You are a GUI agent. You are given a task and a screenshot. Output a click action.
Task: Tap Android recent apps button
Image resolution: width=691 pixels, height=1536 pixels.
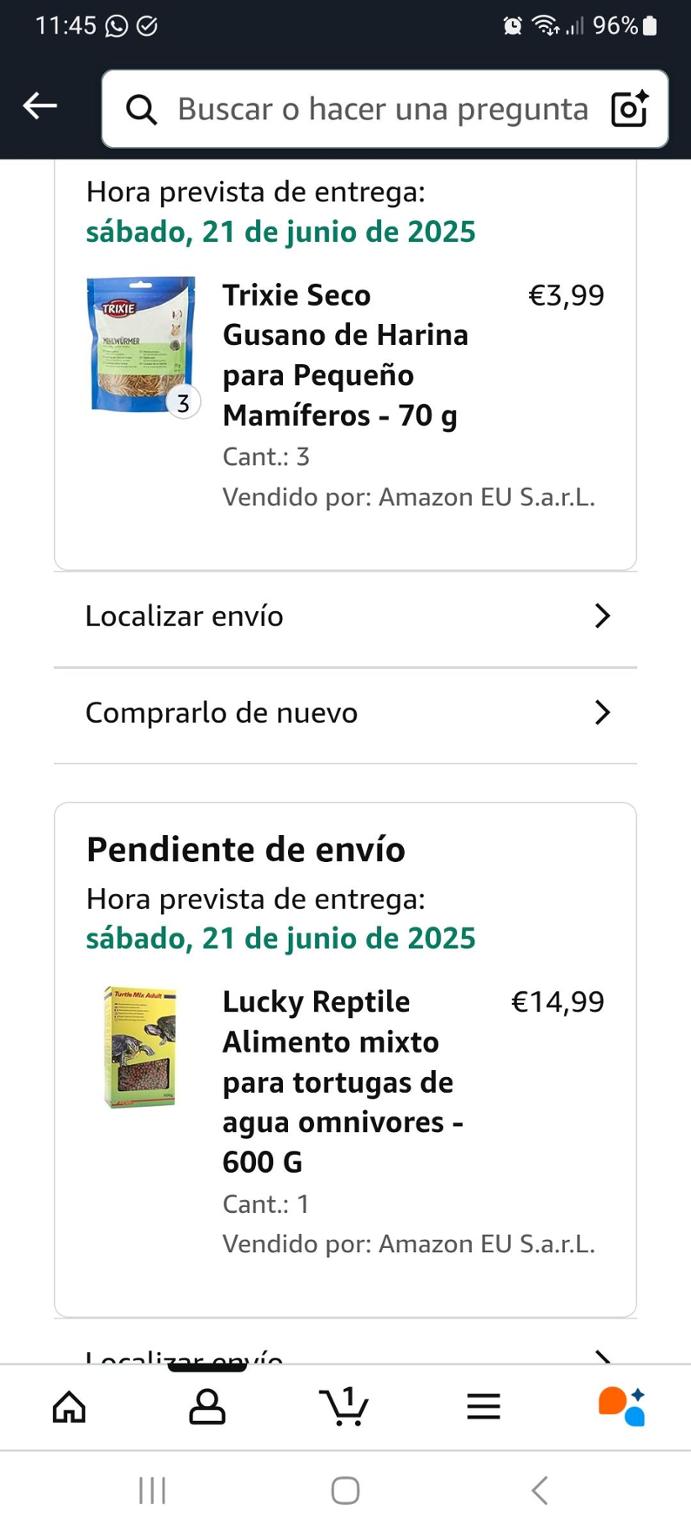point(152,1491)
